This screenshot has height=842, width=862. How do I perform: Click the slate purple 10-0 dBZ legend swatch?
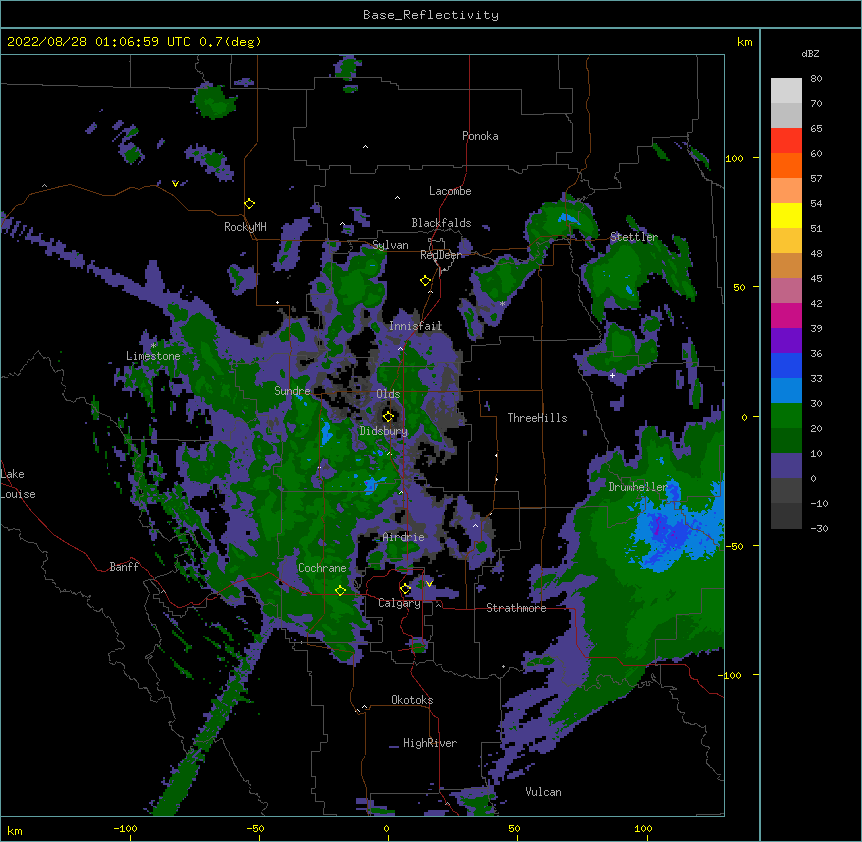click(x=786, y=466)
